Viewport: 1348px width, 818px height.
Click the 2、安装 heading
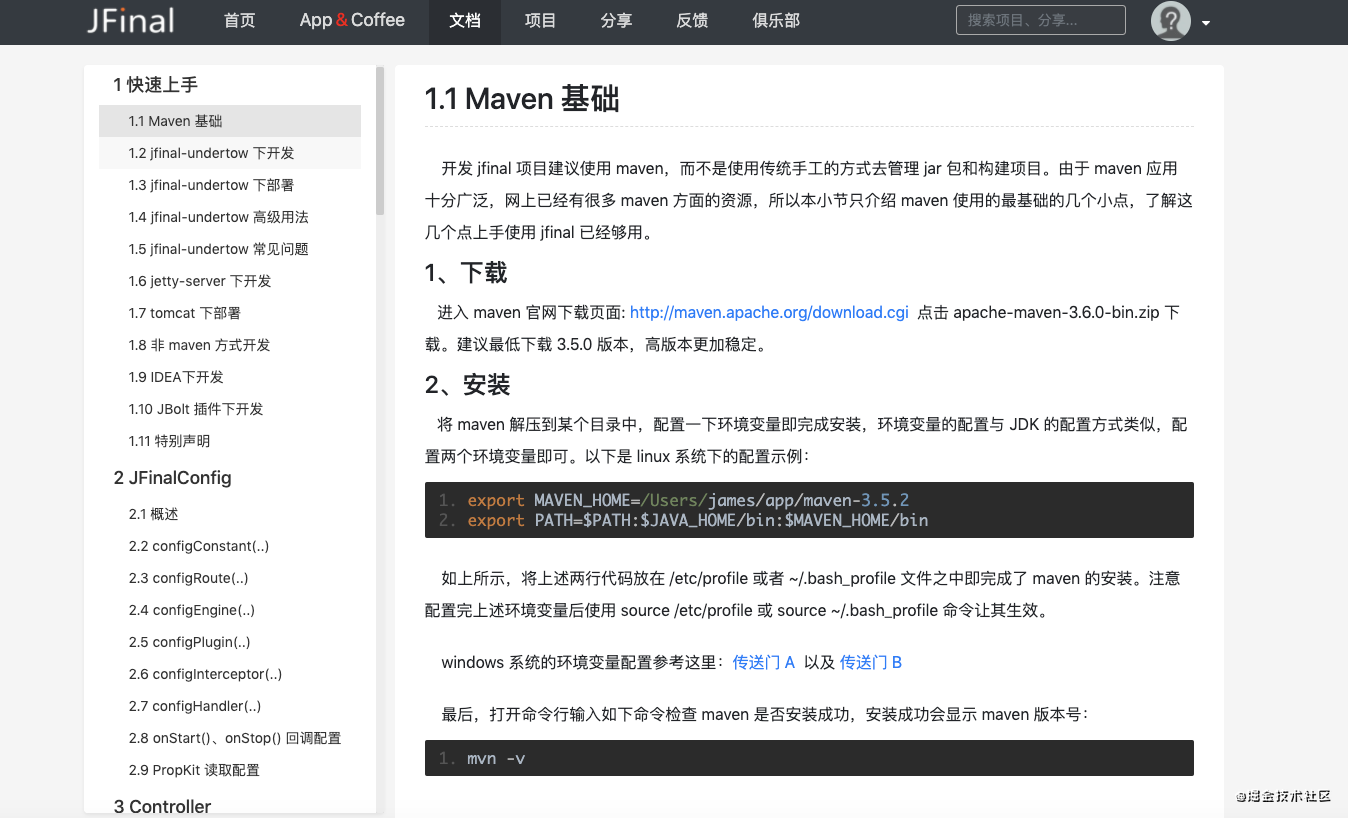(x=468, y=385)
